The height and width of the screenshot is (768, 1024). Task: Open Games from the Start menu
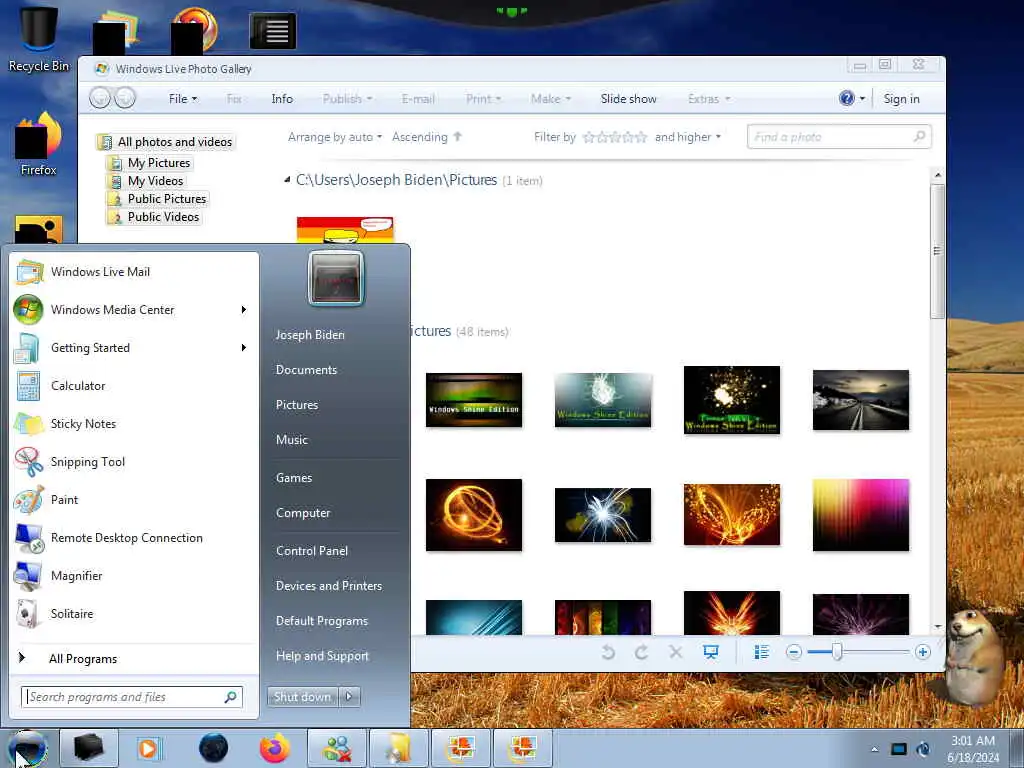(294, 477)
